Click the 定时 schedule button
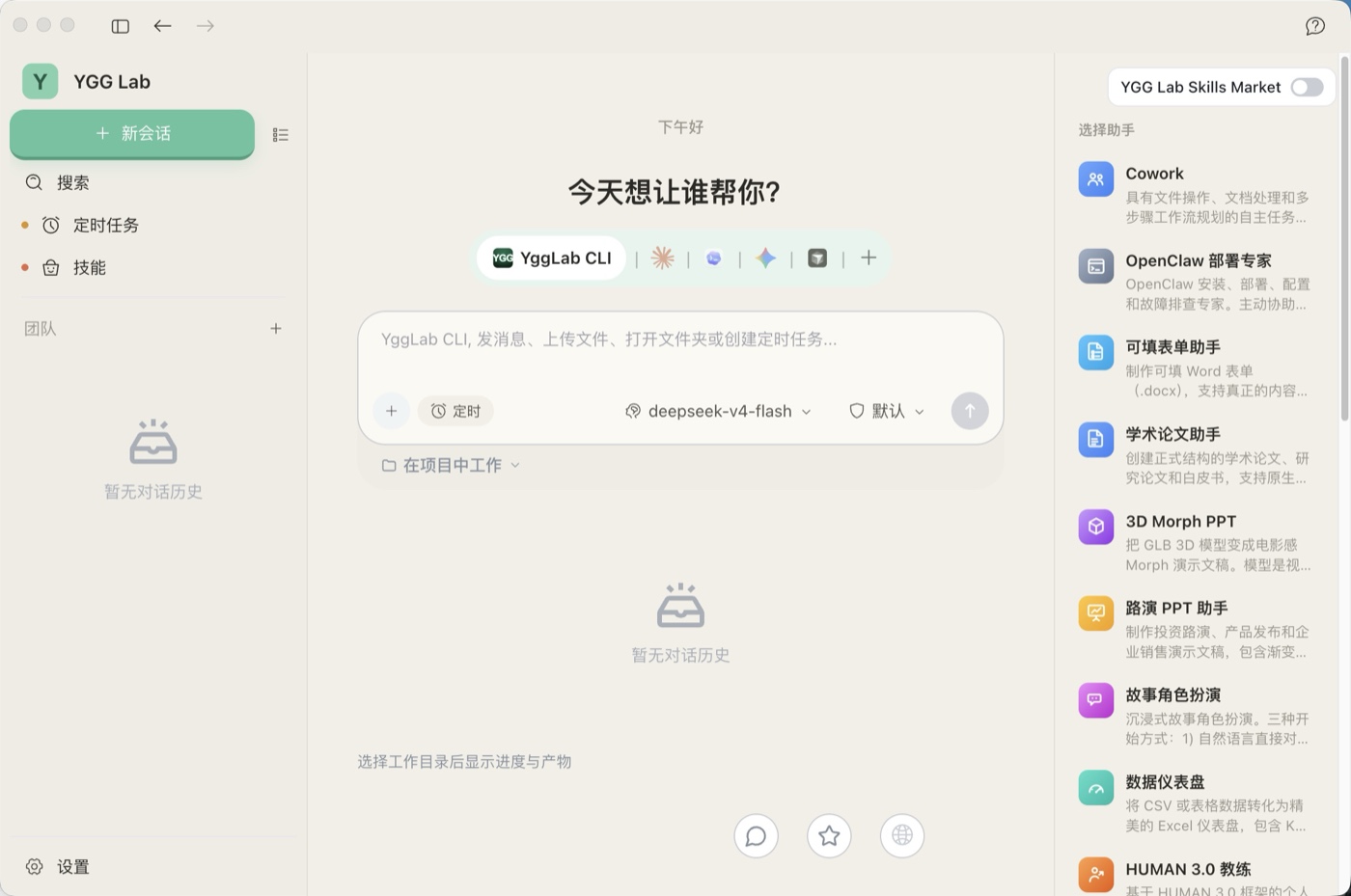Screen dimensions: 1351x896 [x=455, y=411]
